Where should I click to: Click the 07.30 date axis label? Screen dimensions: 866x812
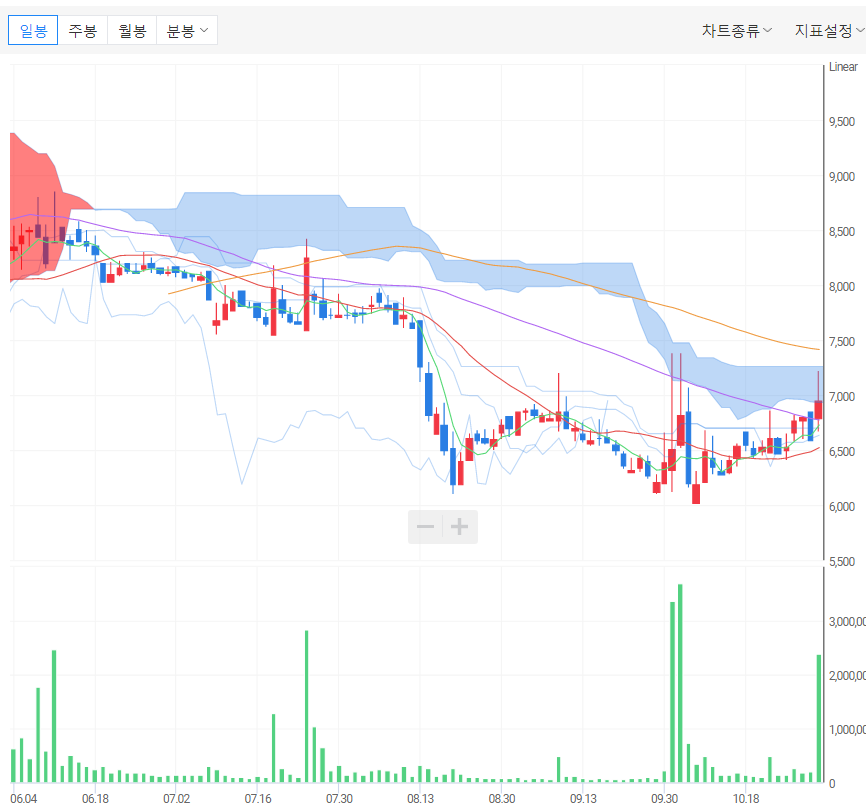pyautogui.click(x=339, y=799)
